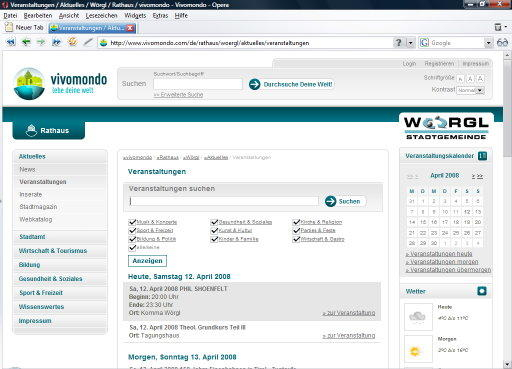Viewport: 512px width, 369px height.
Task: Open Wirtschaft & Tourismus sidebar section
Action: click(x=53, y=251)
